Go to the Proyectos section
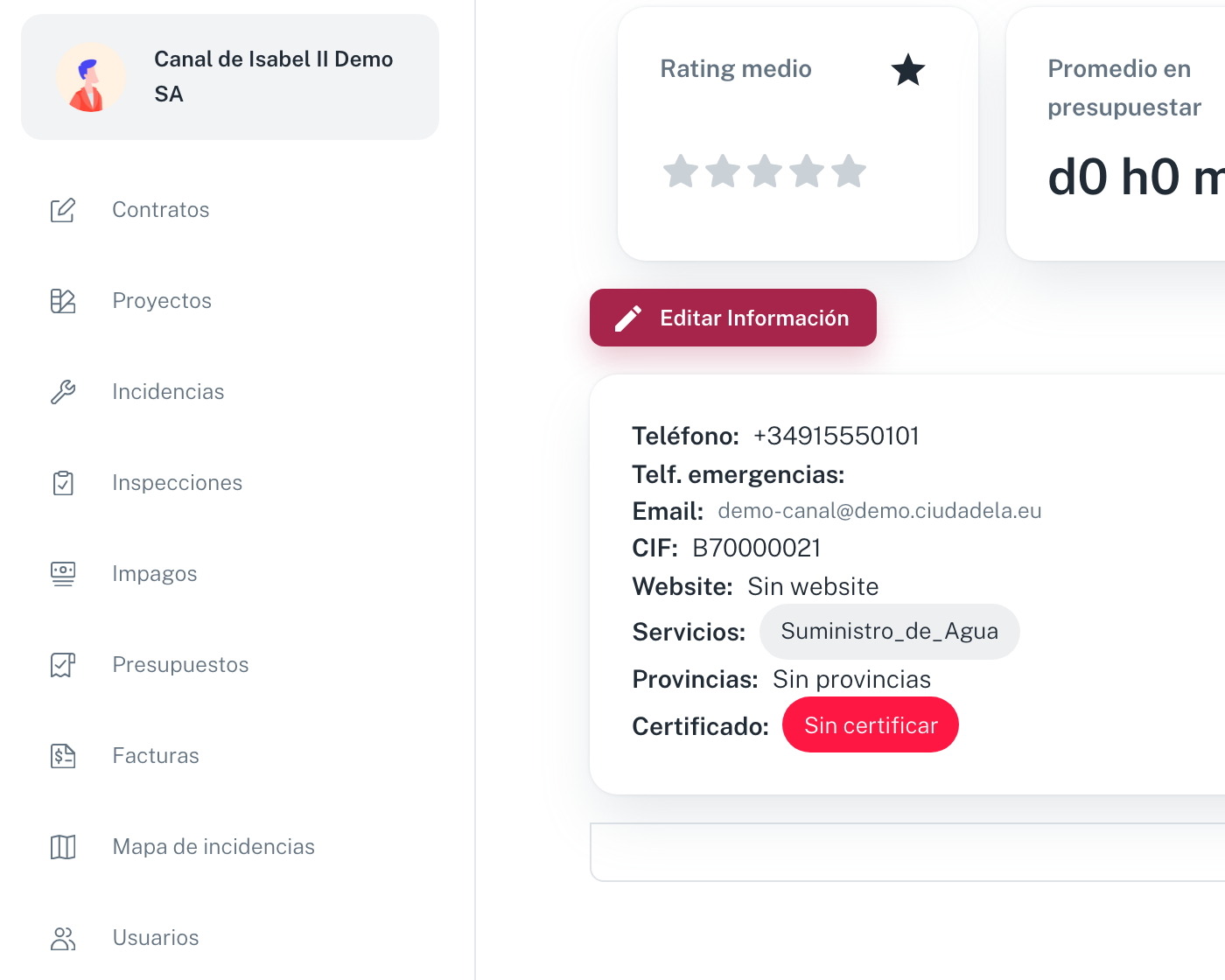The image size is (1225, 980). coord(162,301)
